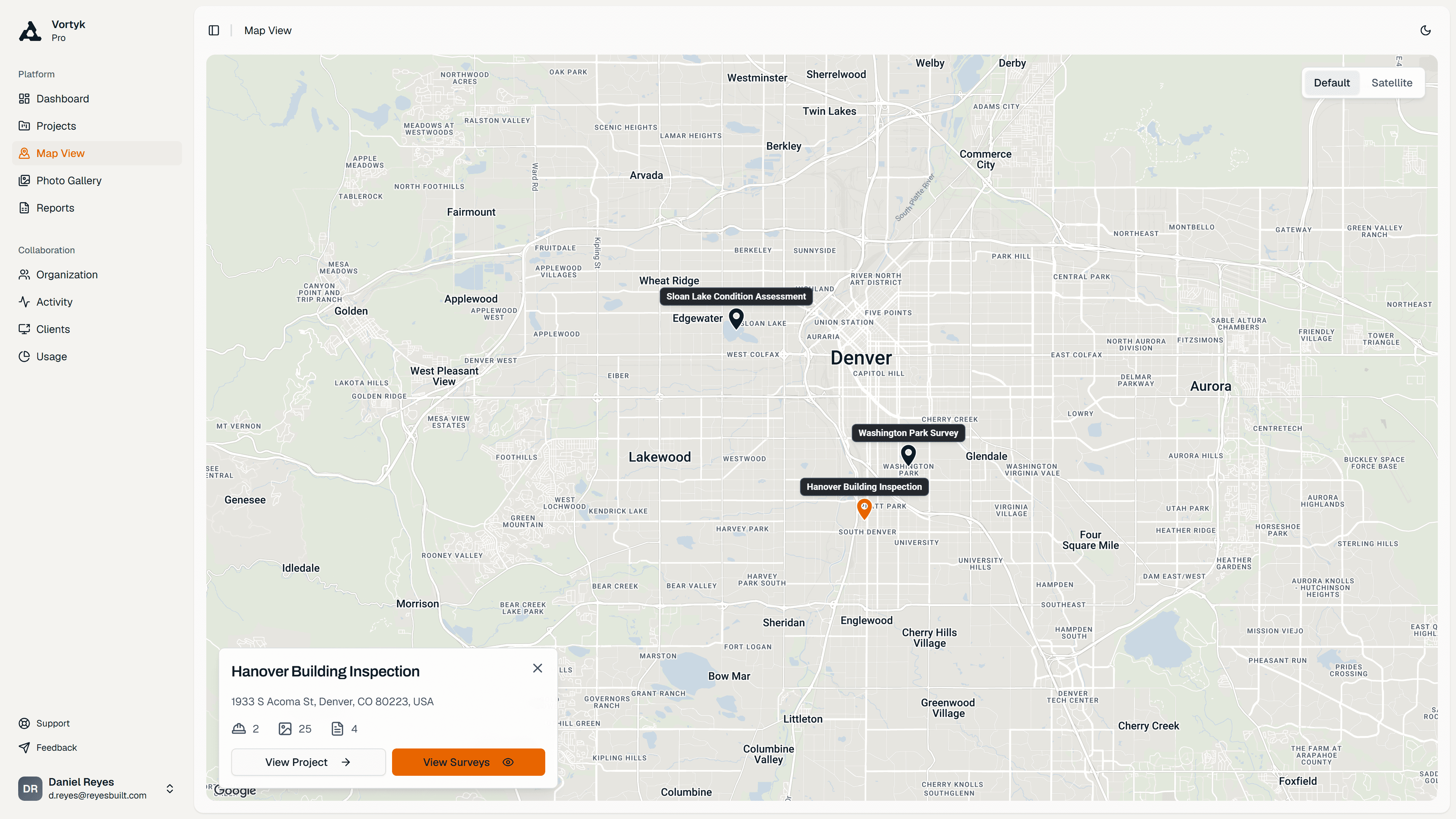Click the Washington Park Survey label

tap(908, 433)
